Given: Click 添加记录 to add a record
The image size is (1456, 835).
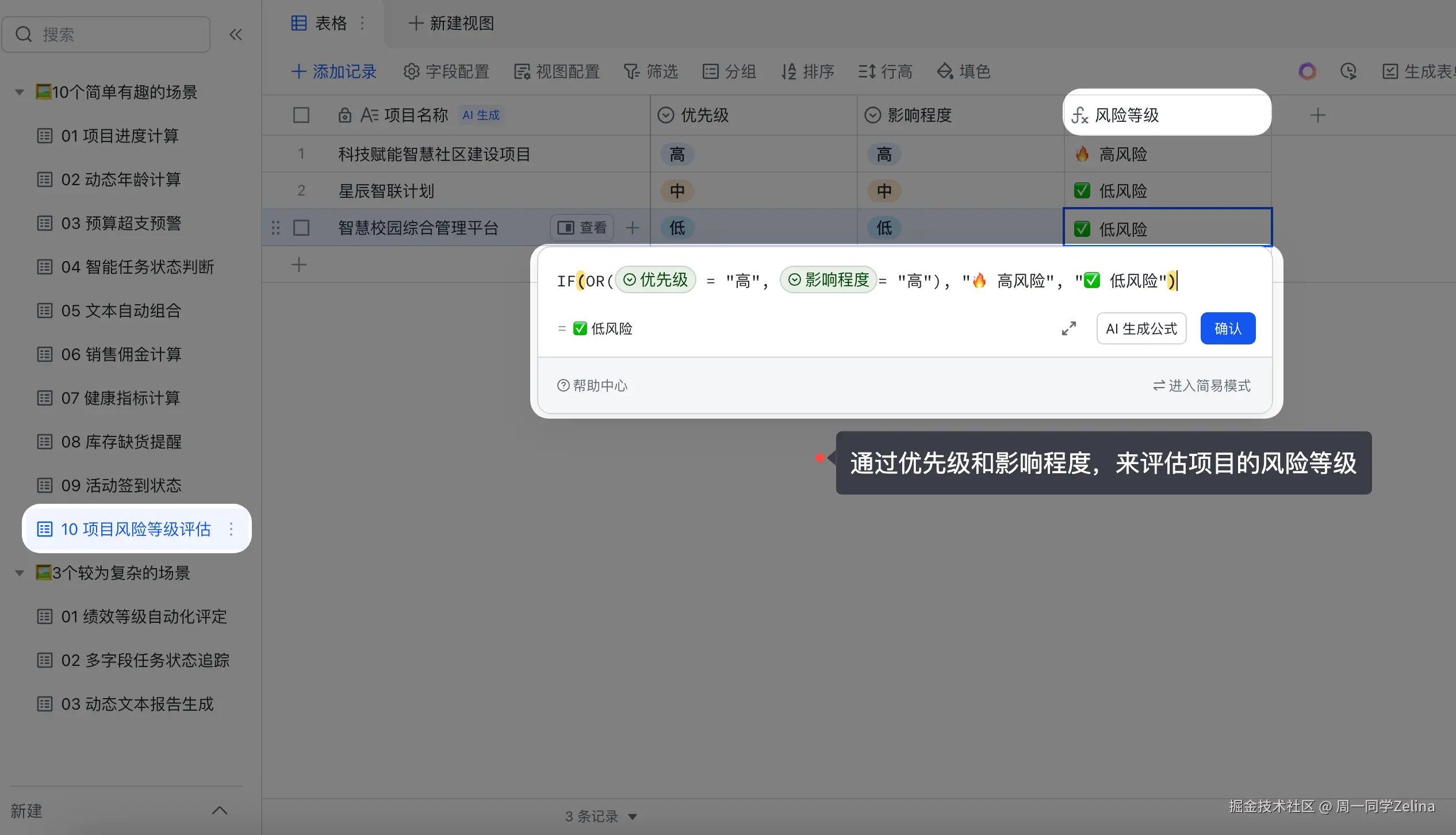Looking at the screenshot, I should 334,71.
